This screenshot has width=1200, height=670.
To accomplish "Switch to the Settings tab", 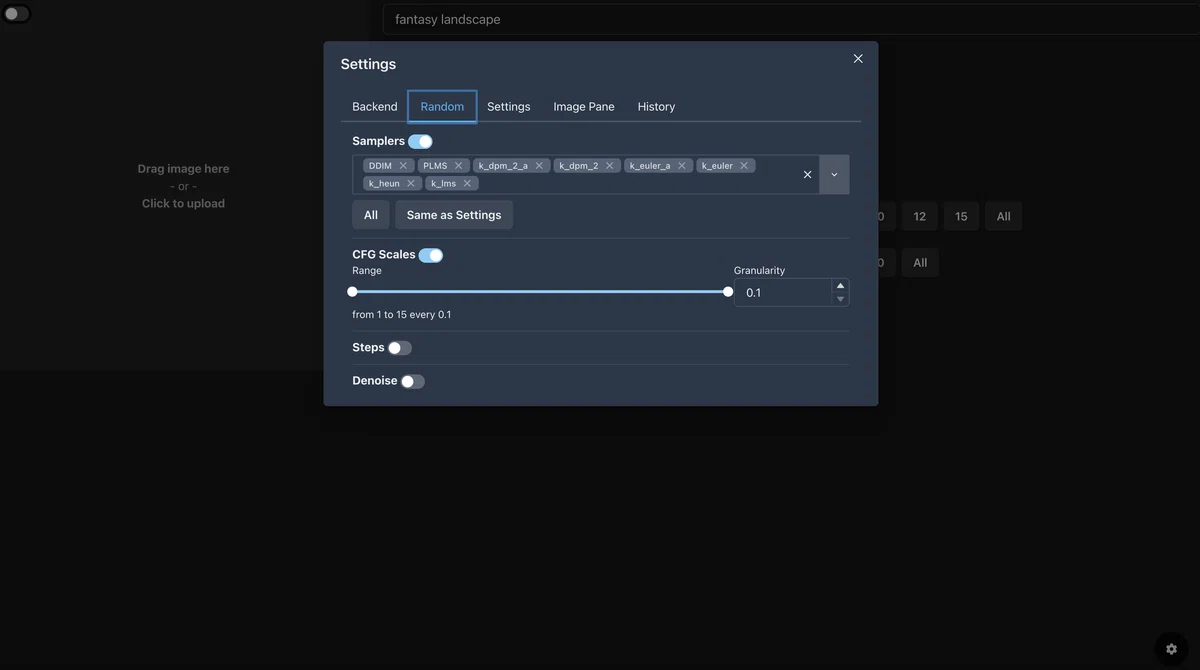I will (x=509, y=107).
